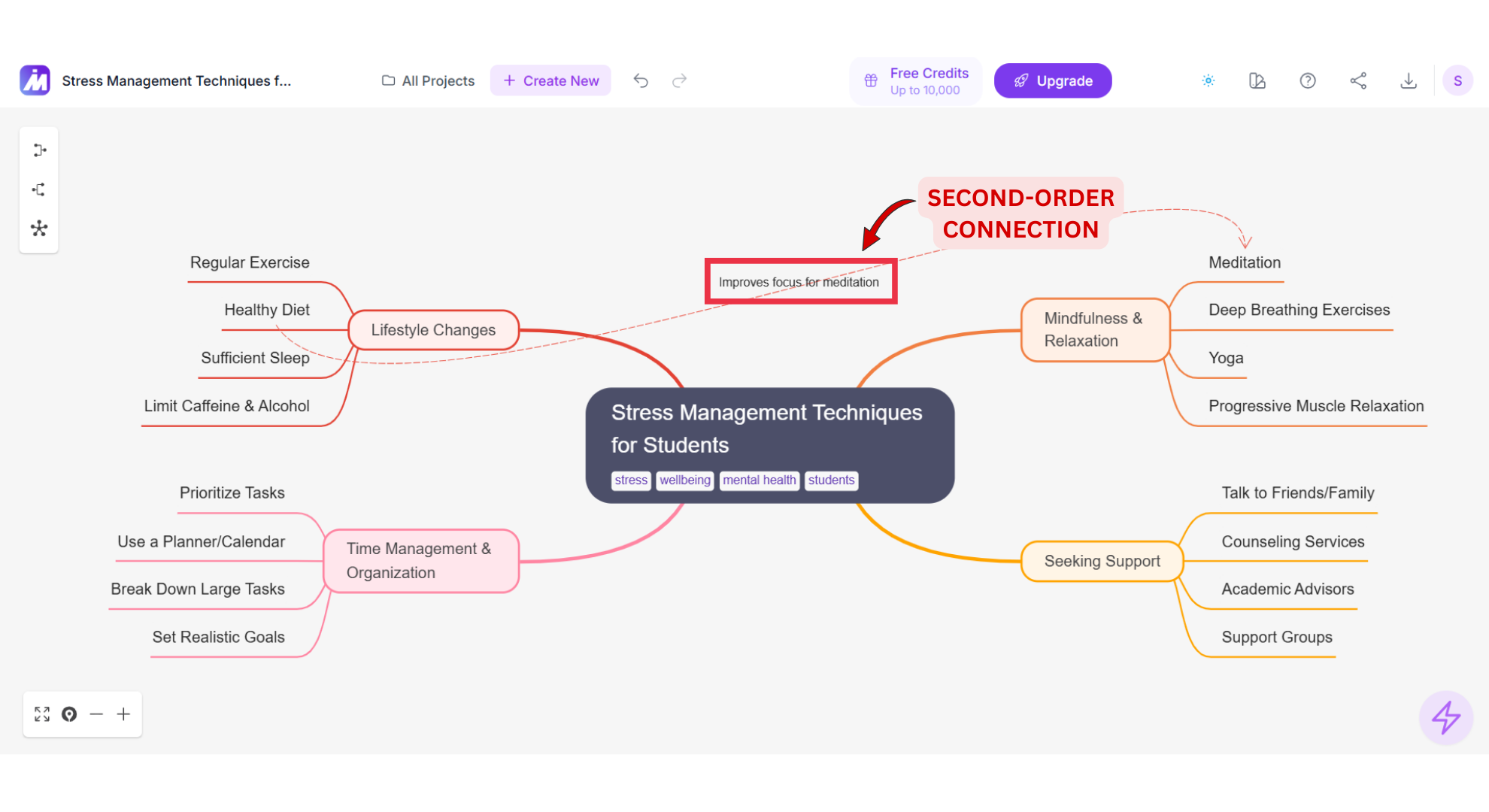The width and height of the screenshot is (1489, 812).
Task: Click the undo arrow
Action: coord(641,80)
